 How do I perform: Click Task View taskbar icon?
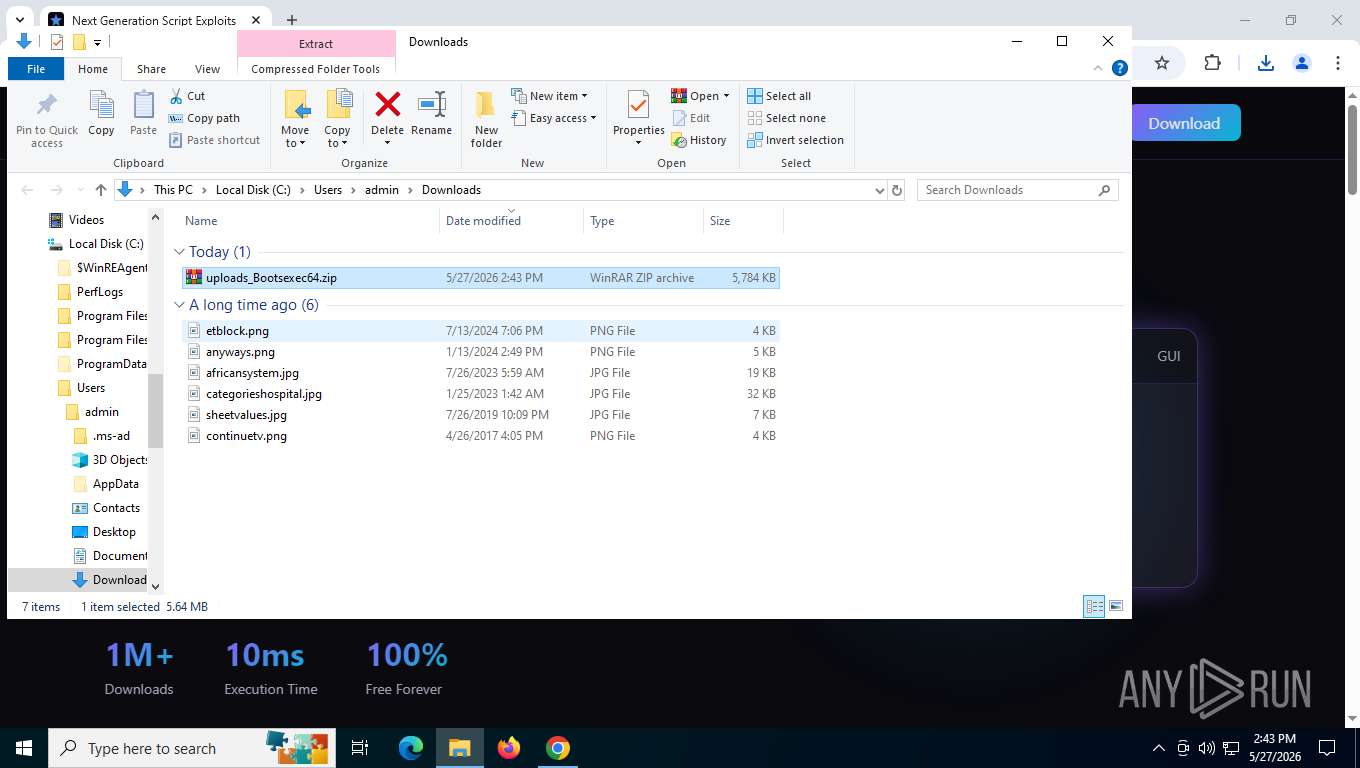[360, 748]
